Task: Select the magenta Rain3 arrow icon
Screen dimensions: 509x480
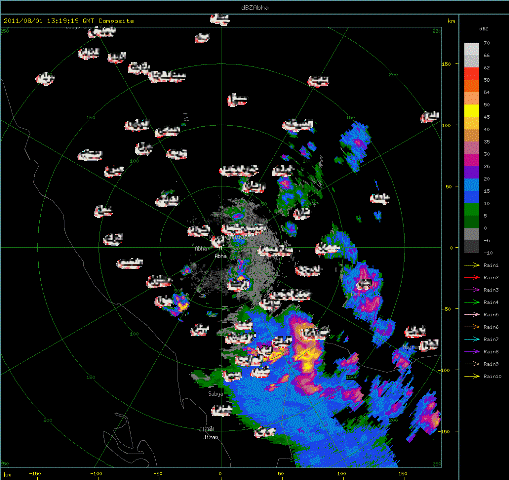Action: [x=472, y=290]
